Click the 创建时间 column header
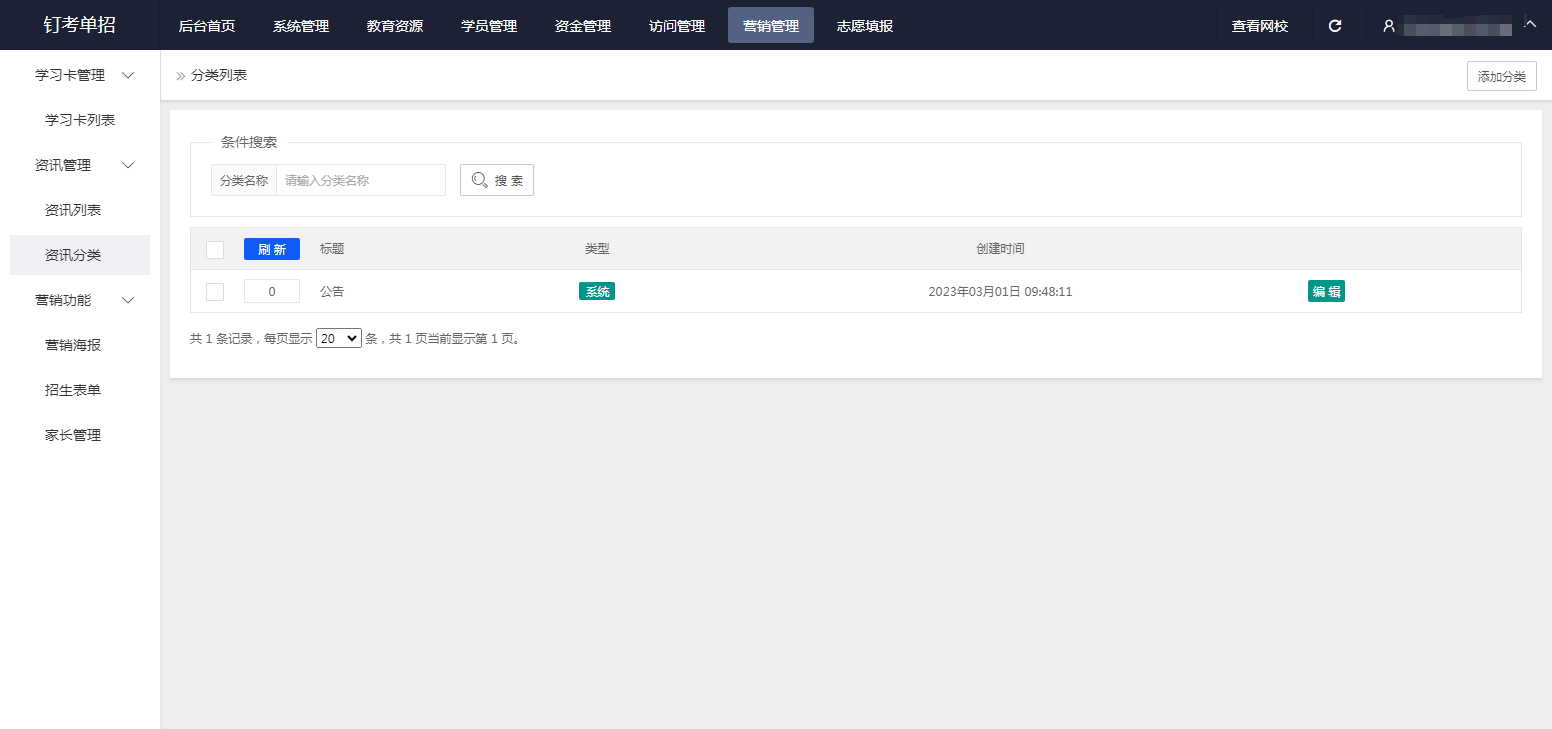The height and width of the screenshot is (729, 1552). (x=1000, y=249)
